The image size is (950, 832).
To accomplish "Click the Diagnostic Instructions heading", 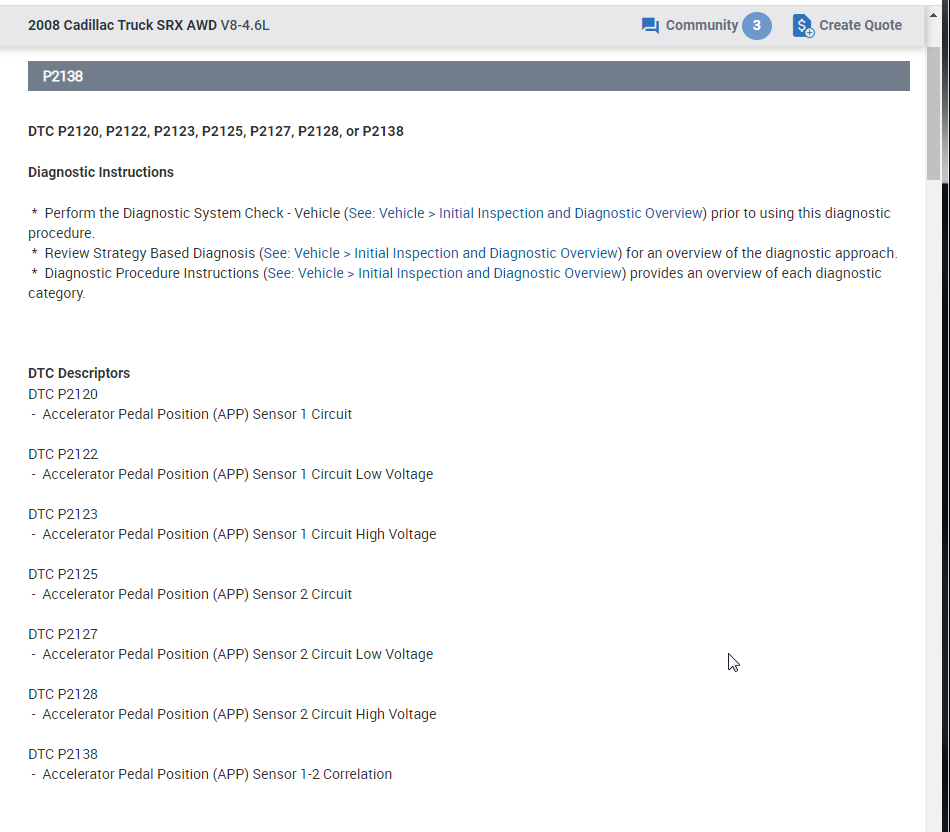I will pos(101,172).
